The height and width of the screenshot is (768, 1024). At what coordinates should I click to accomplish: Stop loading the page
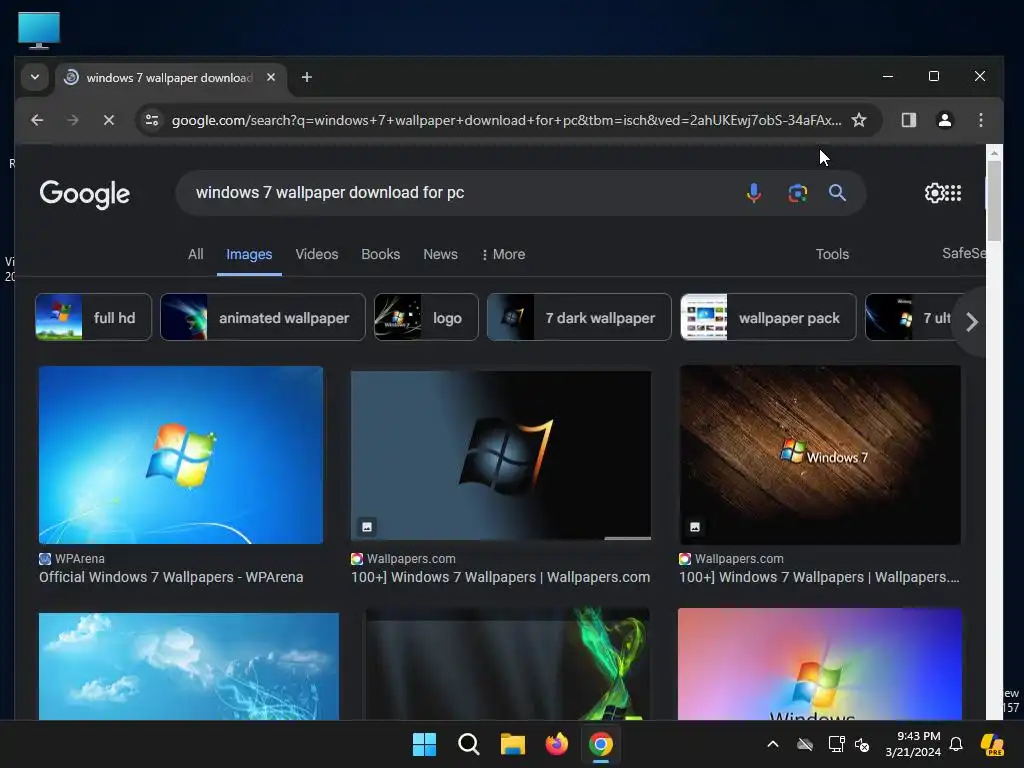109,120
